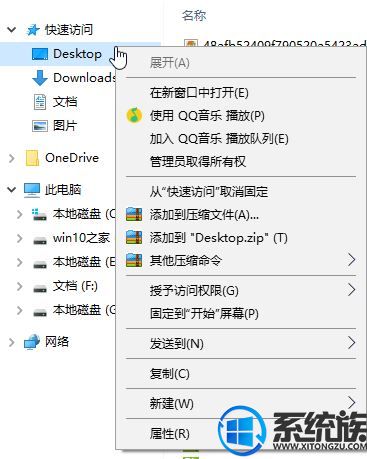Click the OneDrive folder icon
Screen dimensions: 367x459
[x=32, y=158]
